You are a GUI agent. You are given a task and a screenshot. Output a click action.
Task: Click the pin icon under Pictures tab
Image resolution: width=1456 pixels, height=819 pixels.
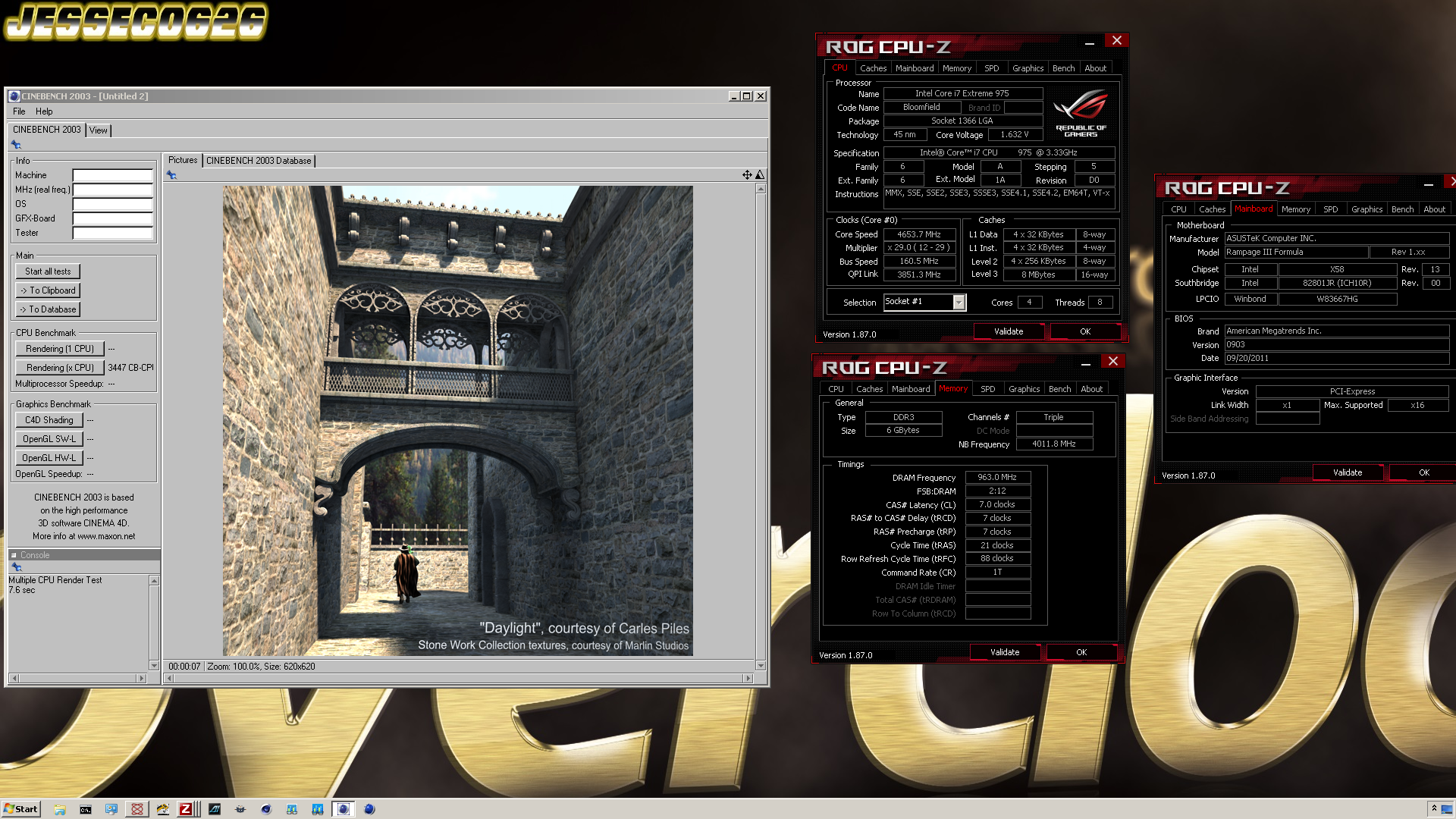171,175
